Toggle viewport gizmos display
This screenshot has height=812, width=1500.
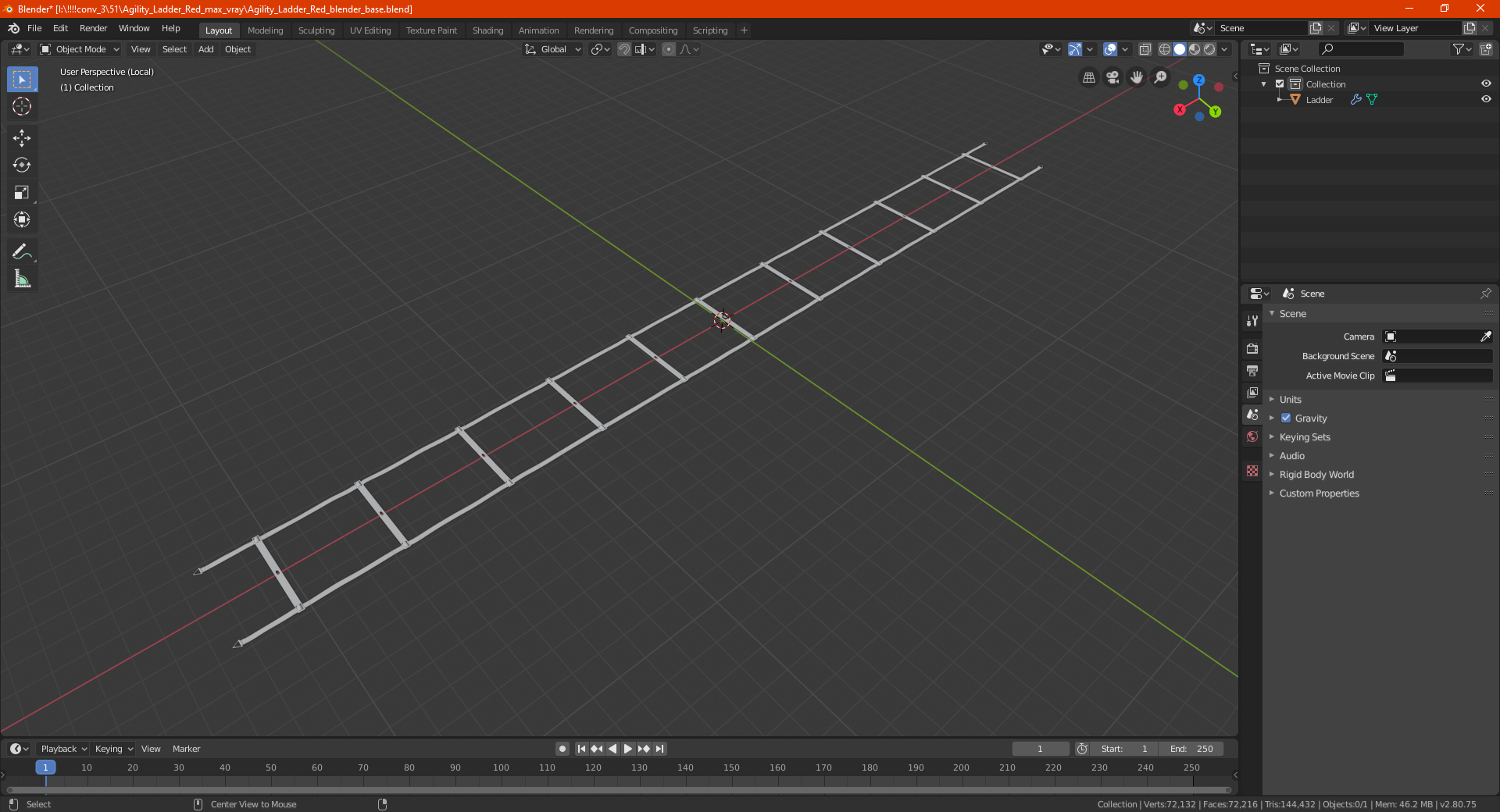[x=1075, y=49]
